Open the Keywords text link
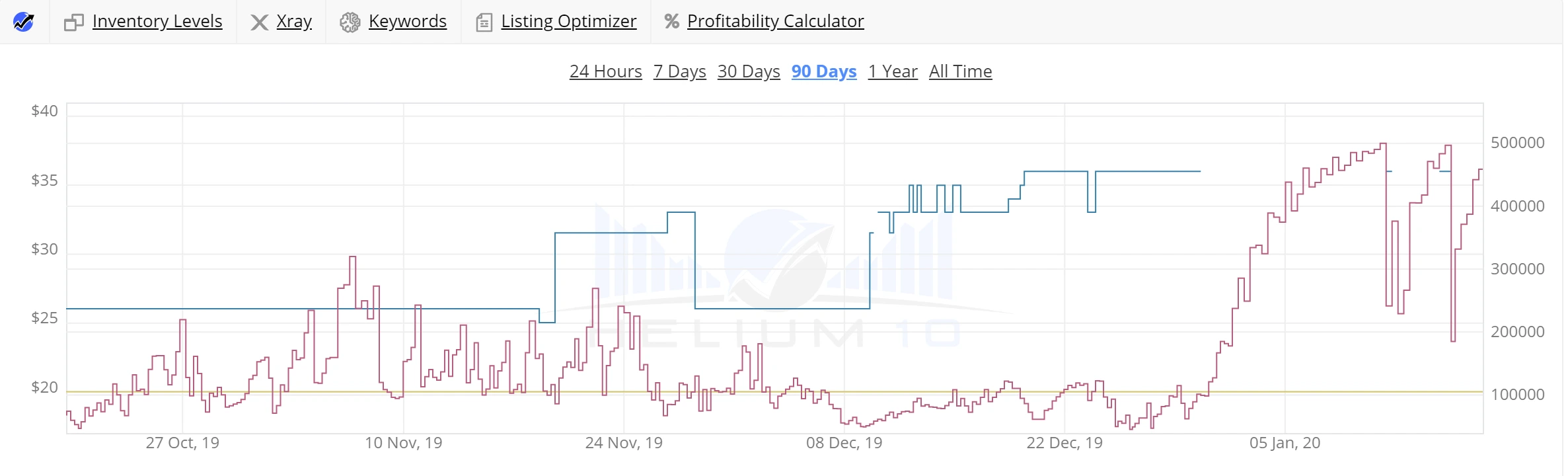The height and width of the screenshot is (476, 1568). (x=408, y=21)
